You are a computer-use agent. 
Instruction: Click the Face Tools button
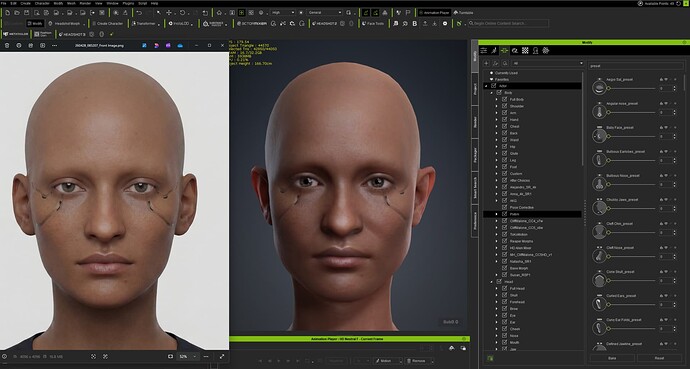click(x=373, y=24)
